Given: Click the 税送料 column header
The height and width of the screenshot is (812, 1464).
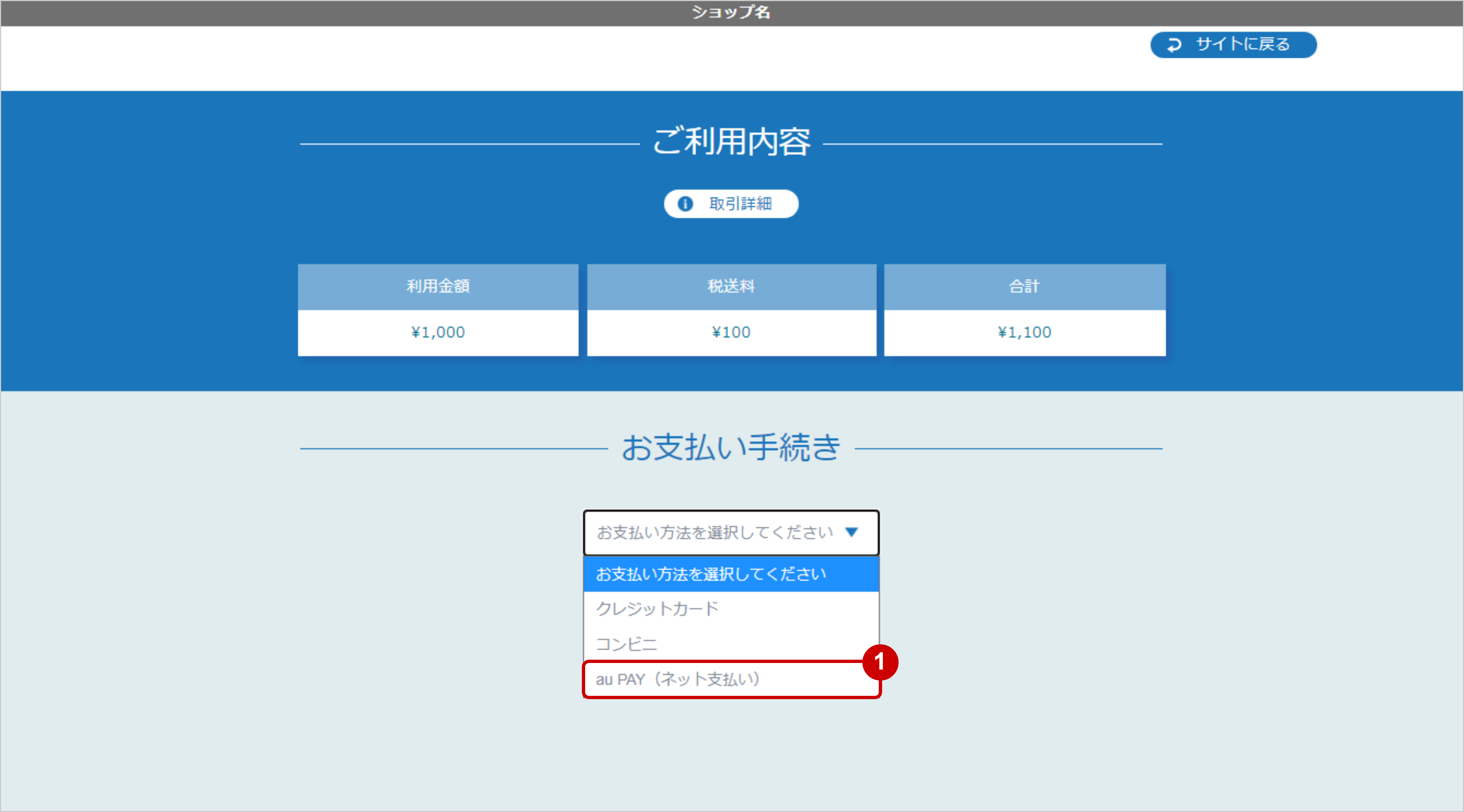Looking at the screenshot, I should pyautogui.click(x=731, y=286).
